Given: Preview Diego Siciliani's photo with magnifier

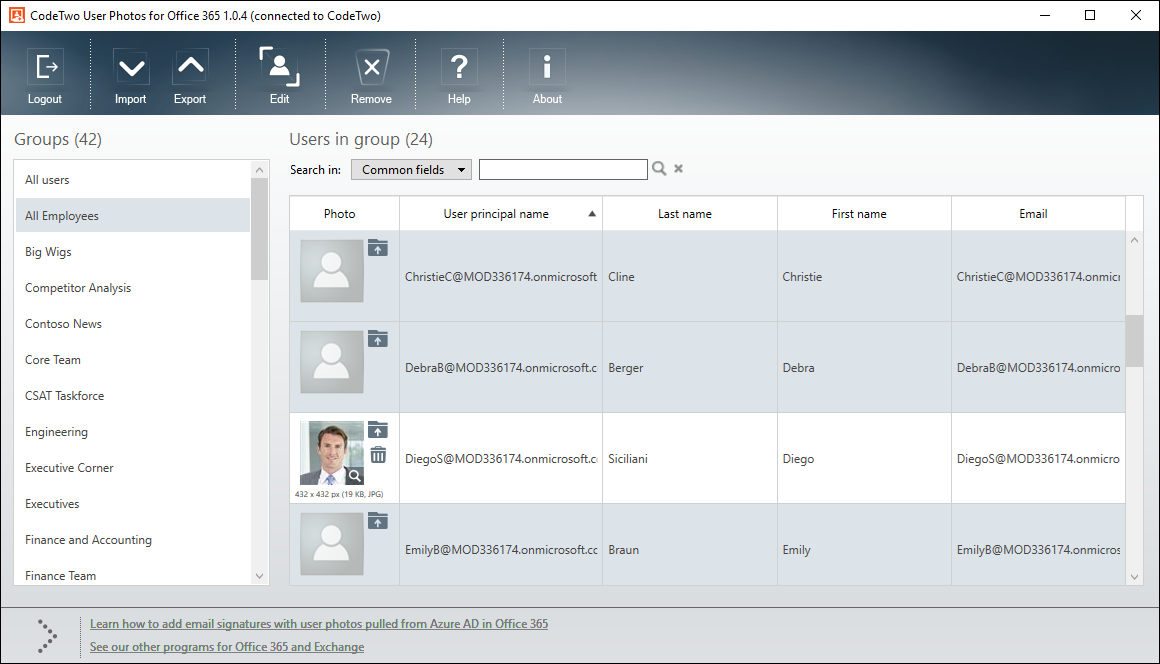Looking at the screenshot, I should pyautogui.click(x=354, y=476).
